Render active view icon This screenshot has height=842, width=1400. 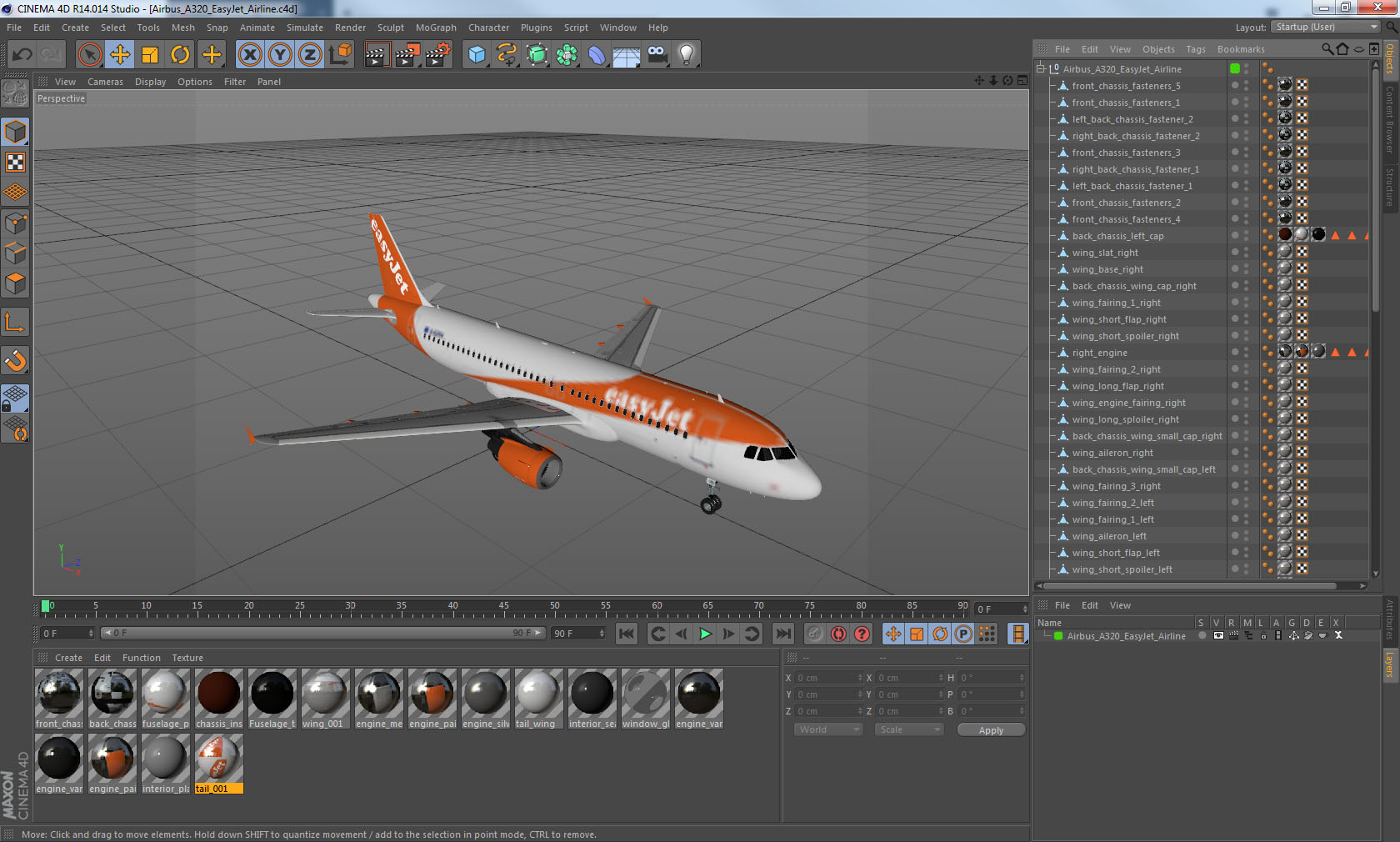click(377, 55)
